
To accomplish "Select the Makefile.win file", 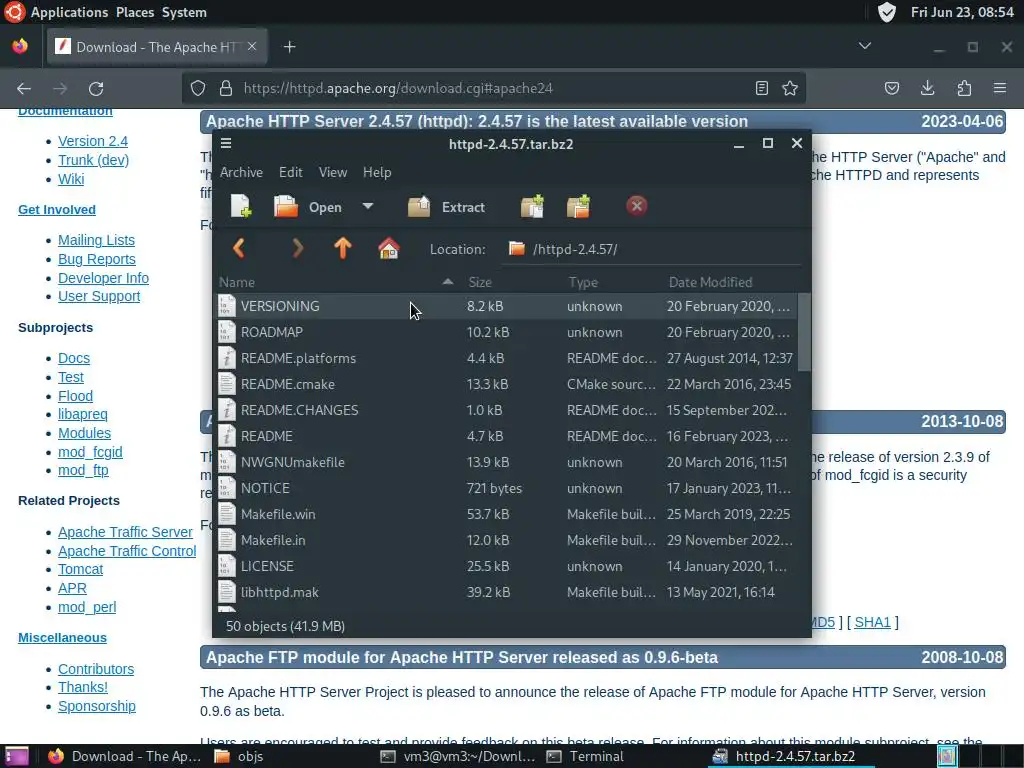I will coord(506,514).
